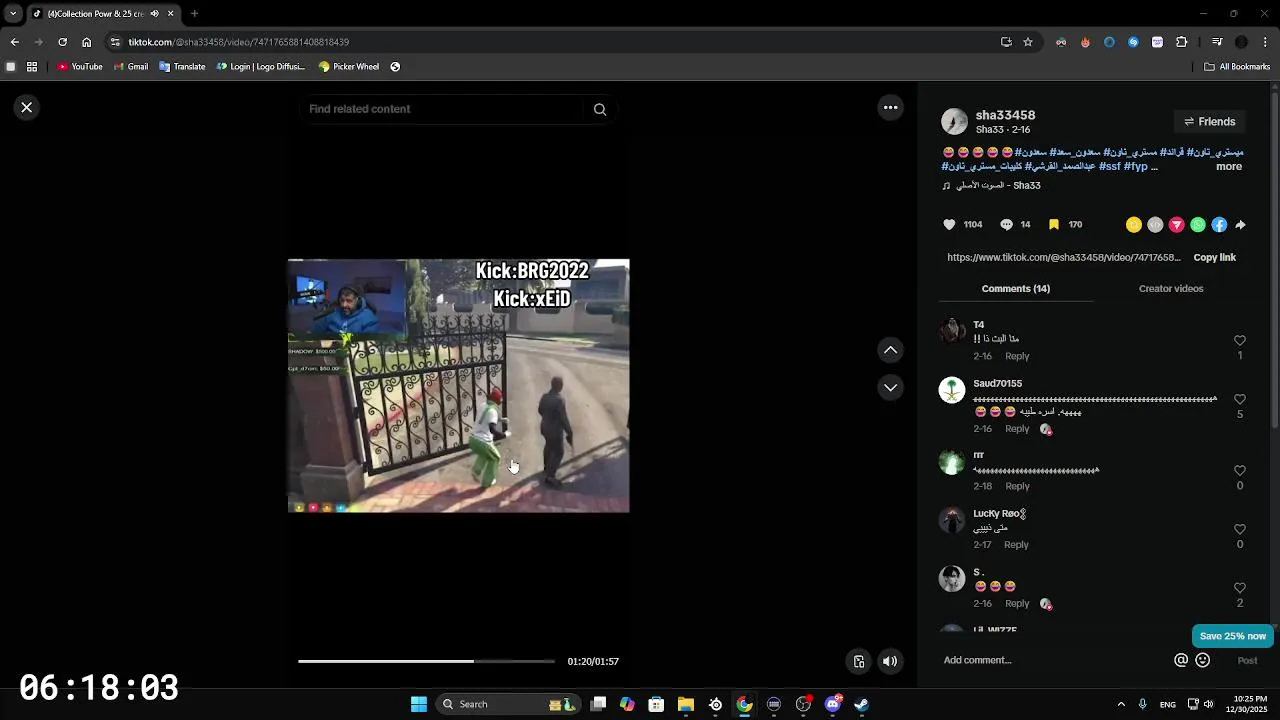Image resolution: width=1280 pixels, height=720 pixels.
Task: Click the Add comment field
Action: (1055, 660)
